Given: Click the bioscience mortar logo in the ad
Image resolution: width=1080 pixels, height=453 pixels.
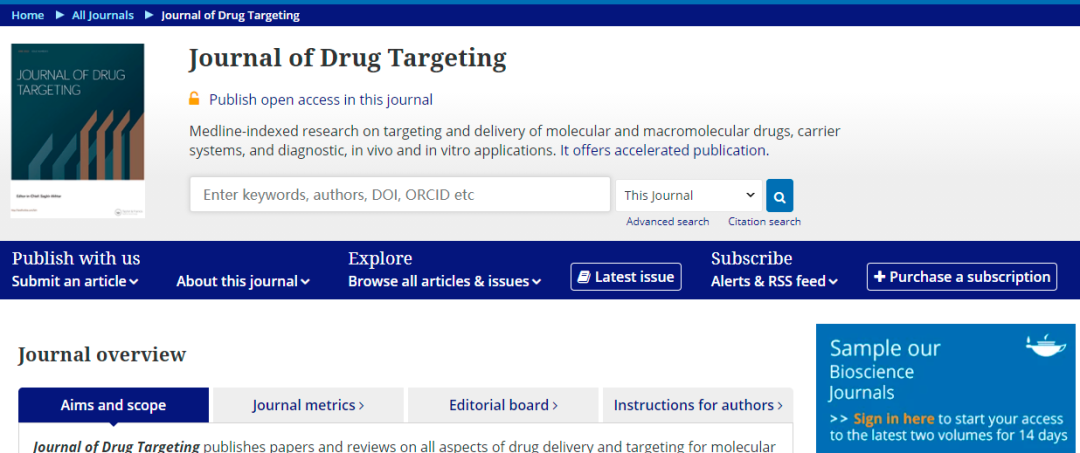Looking at the screenshot, I should tap(1045, 346).
